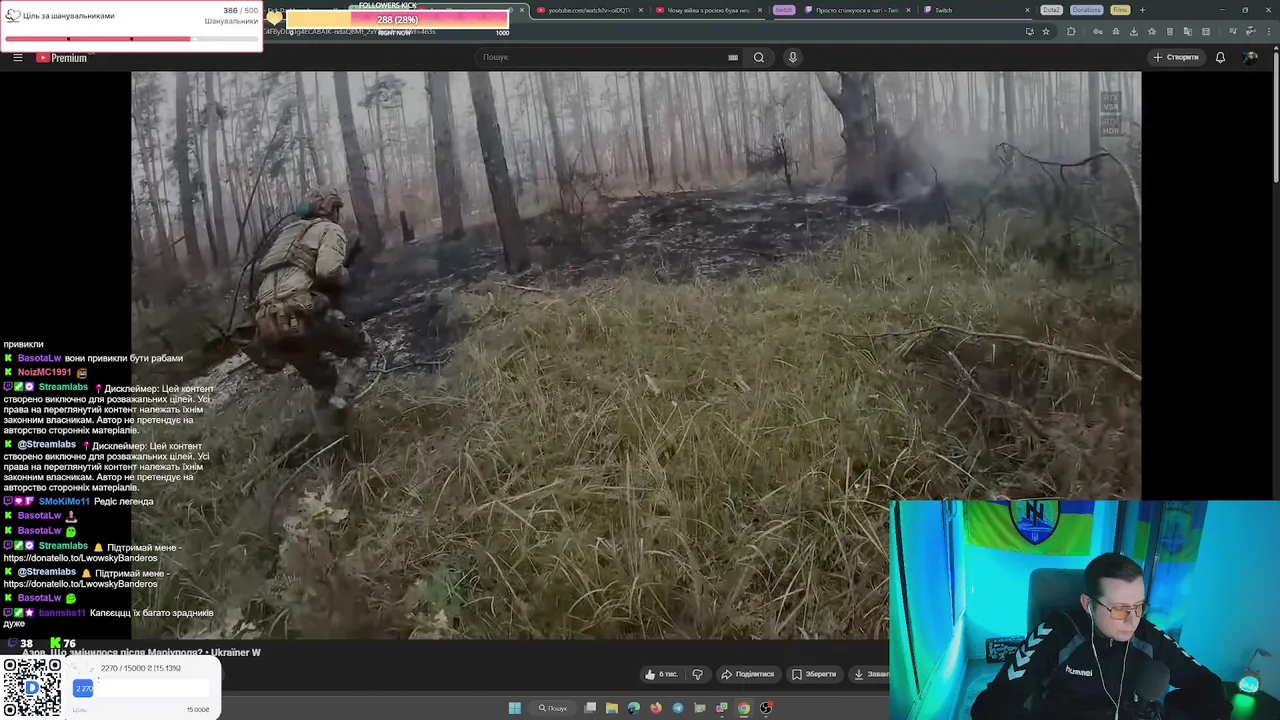Click the Зберегти save button
Screen dimensions: 1280x720
[x=814, y=674]
